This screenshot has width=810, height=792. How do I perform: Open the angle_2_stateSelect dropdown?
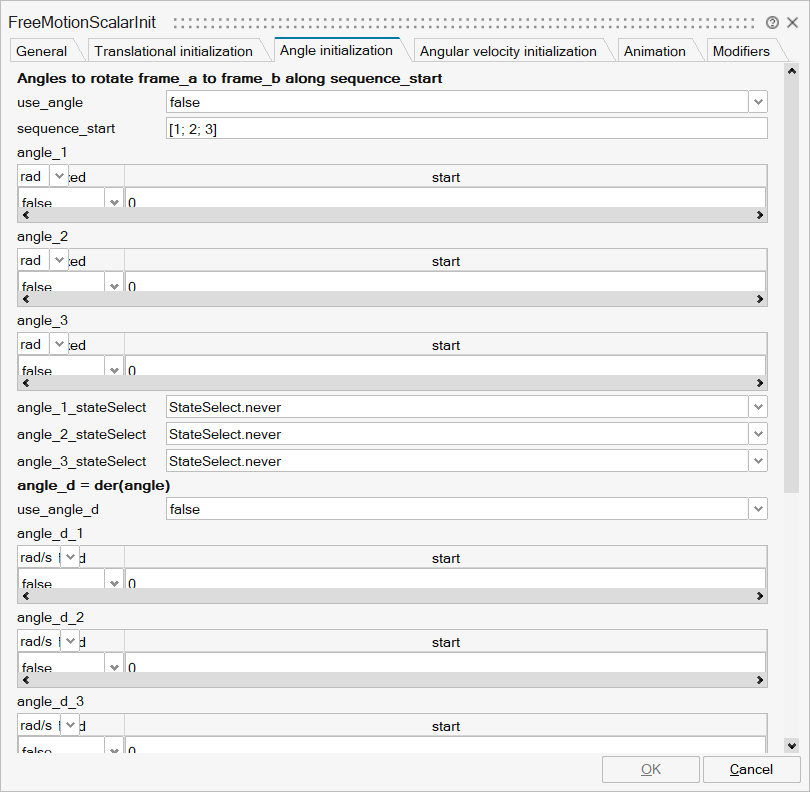click(x=758, y=434)
